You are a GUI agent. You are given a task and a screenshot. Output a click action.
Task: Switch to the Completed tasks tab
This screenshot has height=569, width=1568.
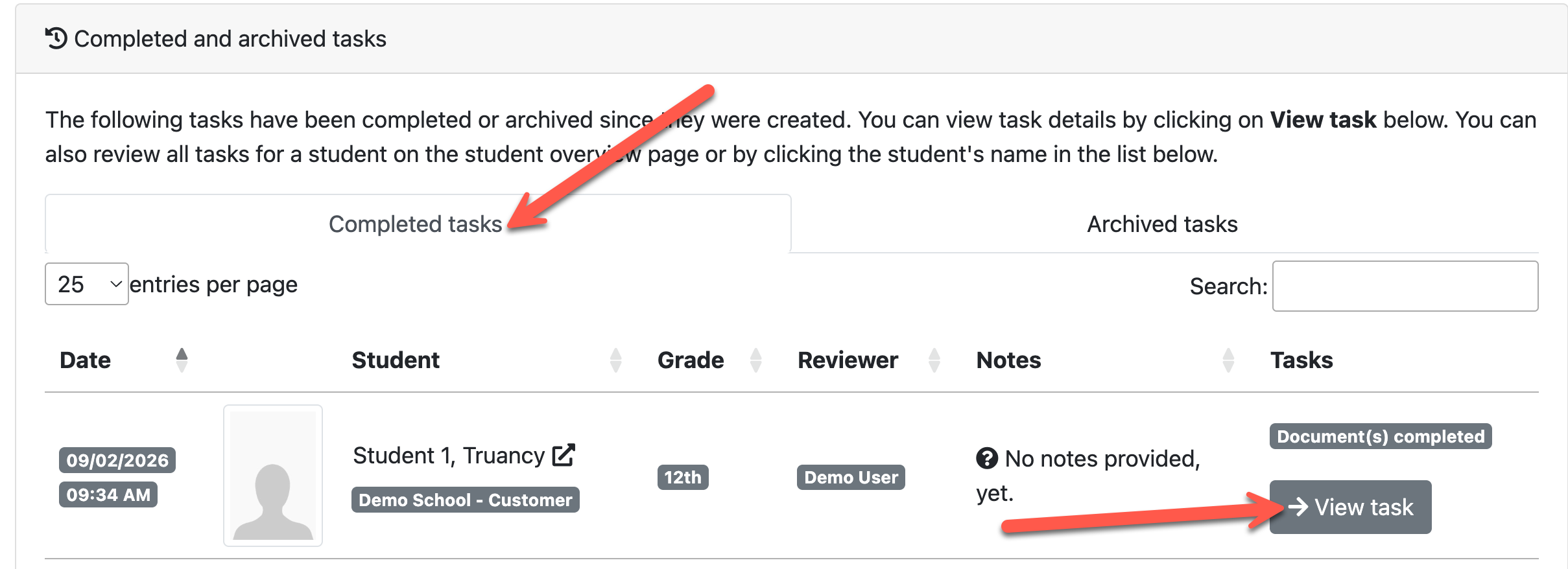[418, 224]
